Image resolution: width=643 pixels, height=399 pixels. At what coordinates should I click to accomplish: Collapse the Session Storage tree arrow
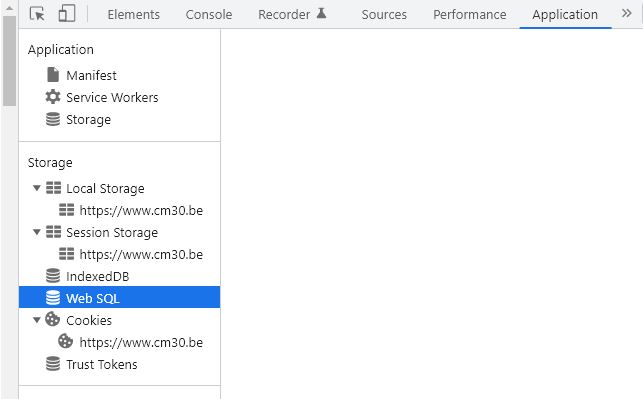[37, 232]
